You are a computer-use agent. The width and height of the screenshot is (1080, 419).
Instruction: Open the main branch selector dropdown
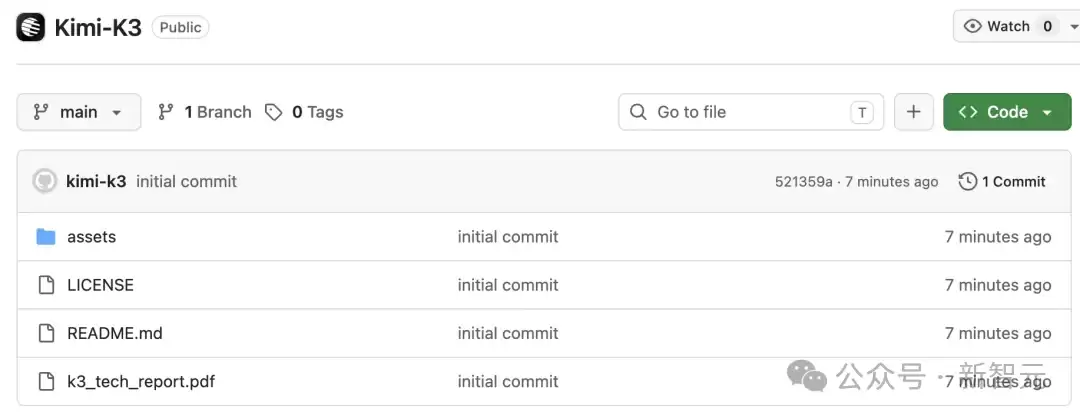click(79, 112)
